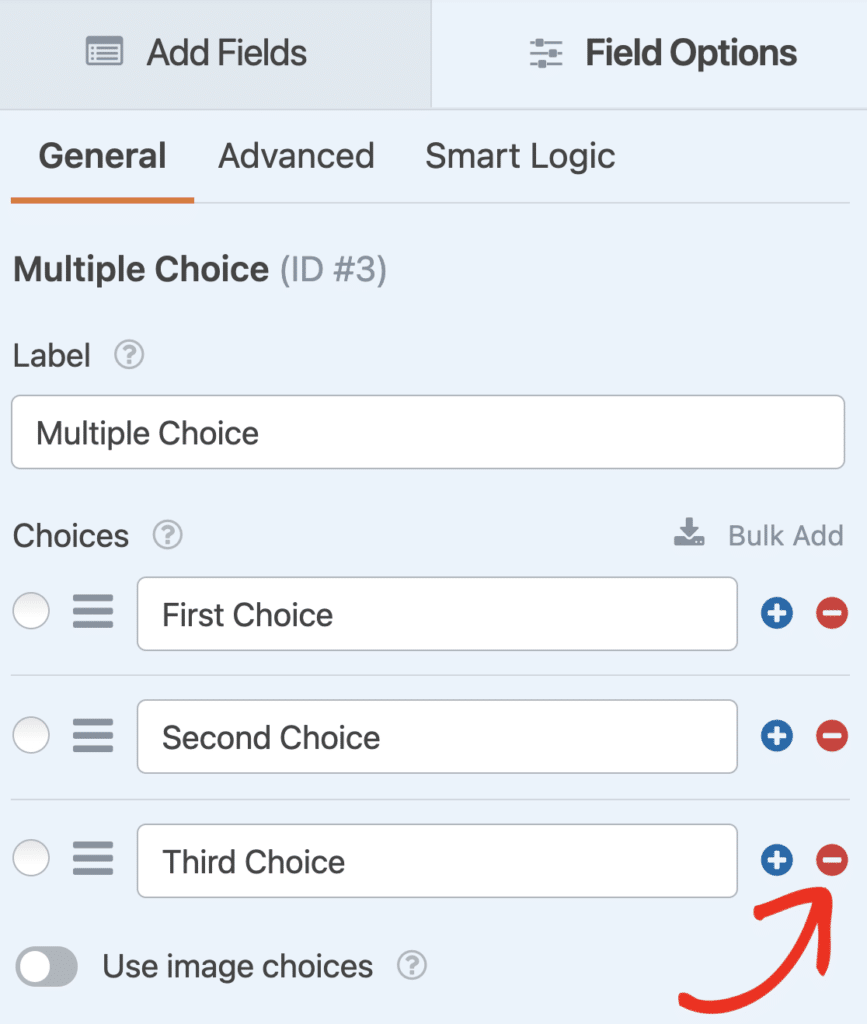
Task: Open the Bulk Add download icon
Action: point(688,532)
